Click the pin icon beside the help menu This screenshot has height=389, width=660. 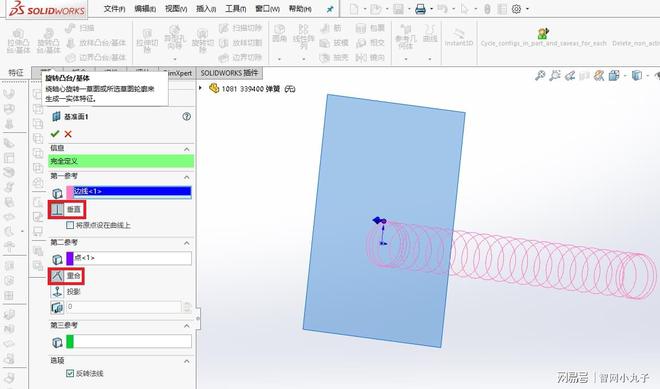pyautogui.click(x=330, y=9)
